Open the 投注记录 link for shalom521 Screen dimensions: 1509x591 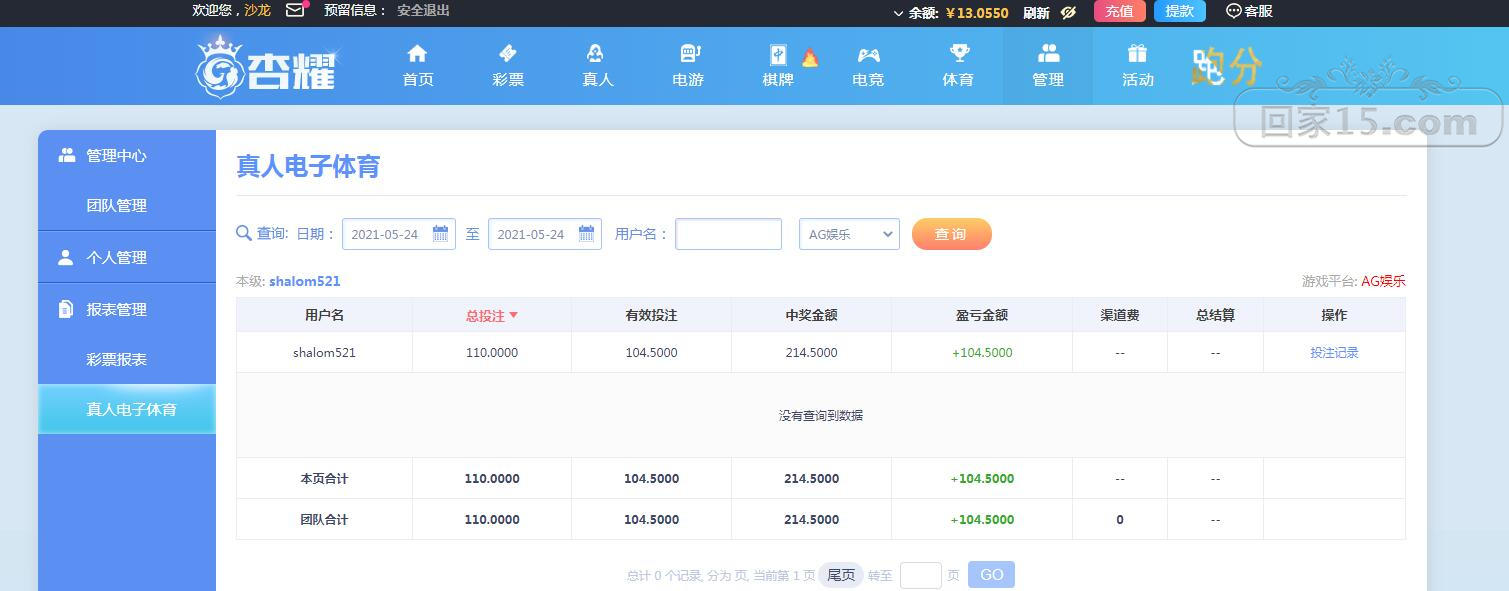[x=1334, y=352]
